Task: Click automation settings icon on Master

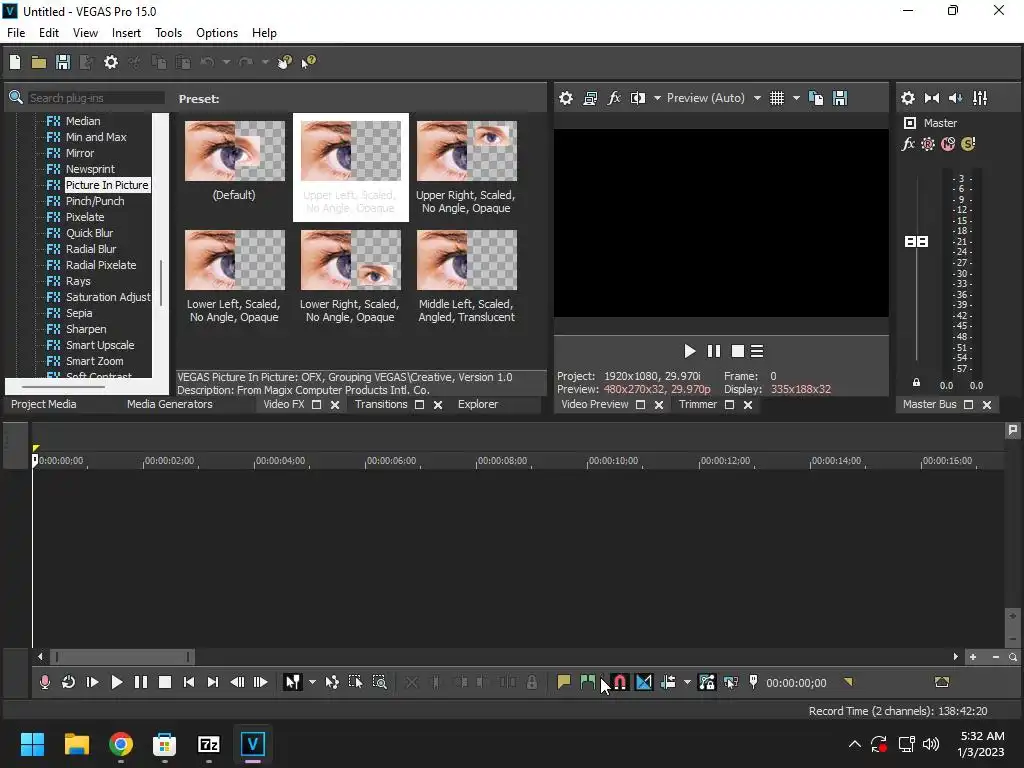Action: click(x=928, y=144)
